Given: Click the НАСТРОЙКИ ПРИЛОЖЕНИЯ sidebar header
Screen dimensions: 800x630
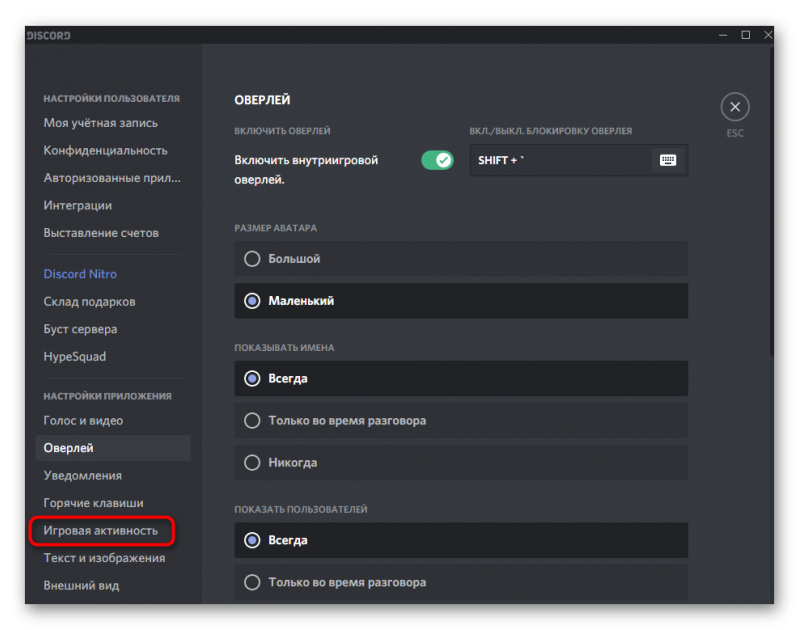Looking at the screenshot, I should pyautogui.click(x=108, y=396).
